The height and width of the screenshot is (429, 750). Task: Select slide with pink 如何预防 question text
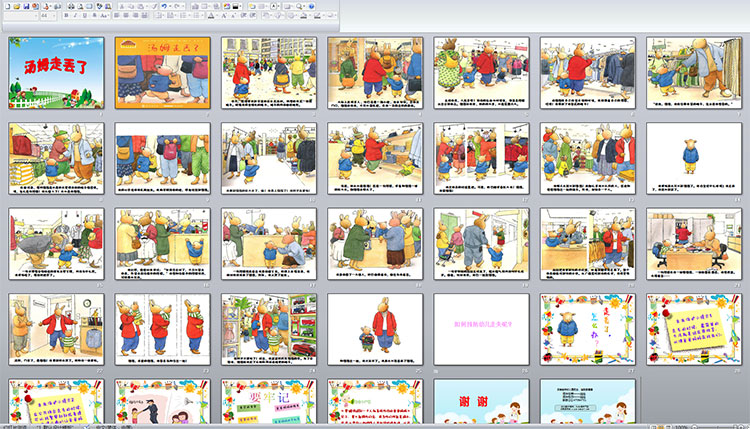point(481,330)
